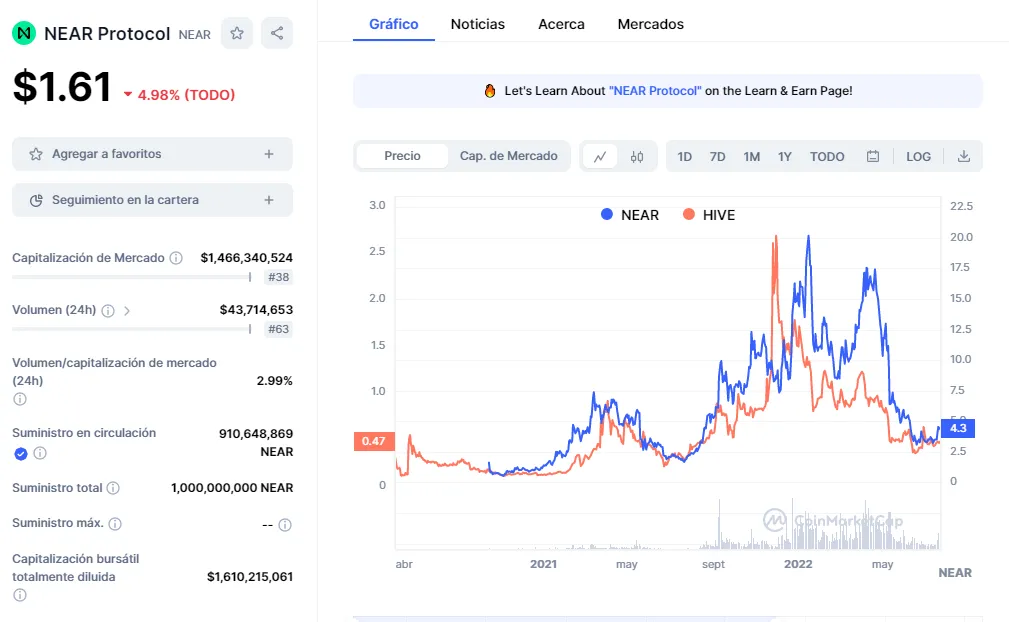Show info for Suministro máx. label
Image resolution: width=1009 pixels, height=622 pixels.
[115, 524]
